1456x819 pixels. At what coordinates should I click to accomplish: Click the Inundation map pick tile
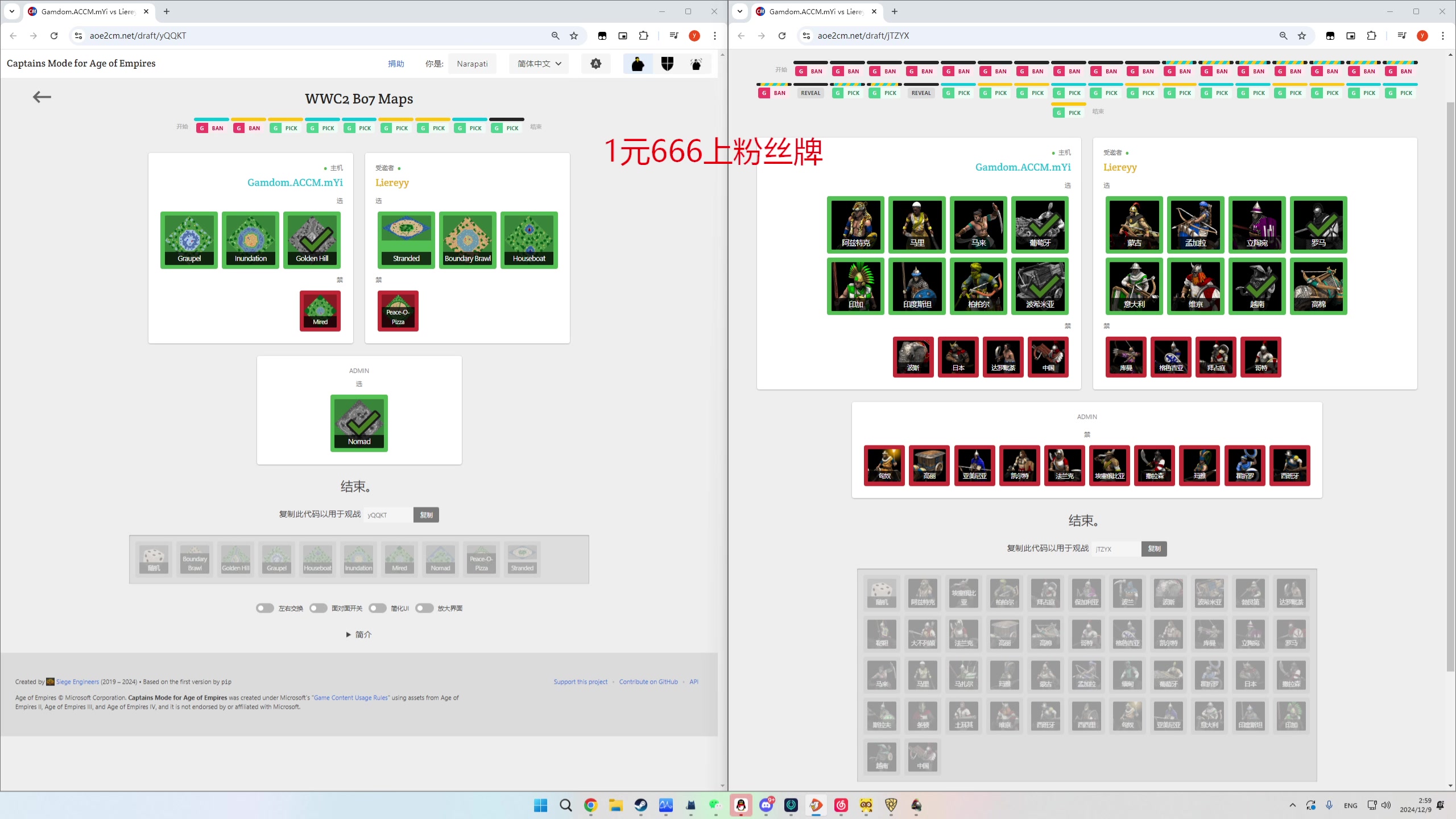tap(250, 240)
